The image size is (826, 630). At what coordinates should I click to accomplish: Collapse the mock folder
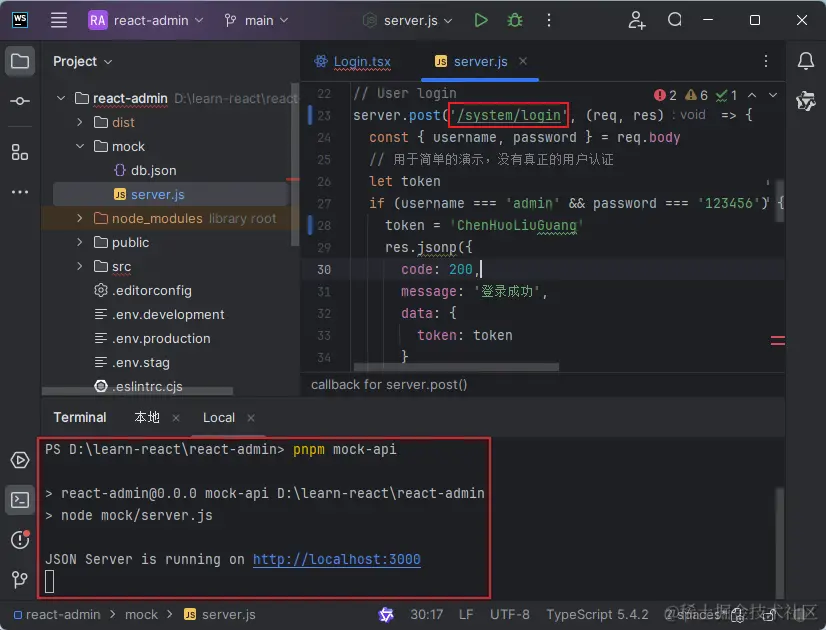point(80,146)
